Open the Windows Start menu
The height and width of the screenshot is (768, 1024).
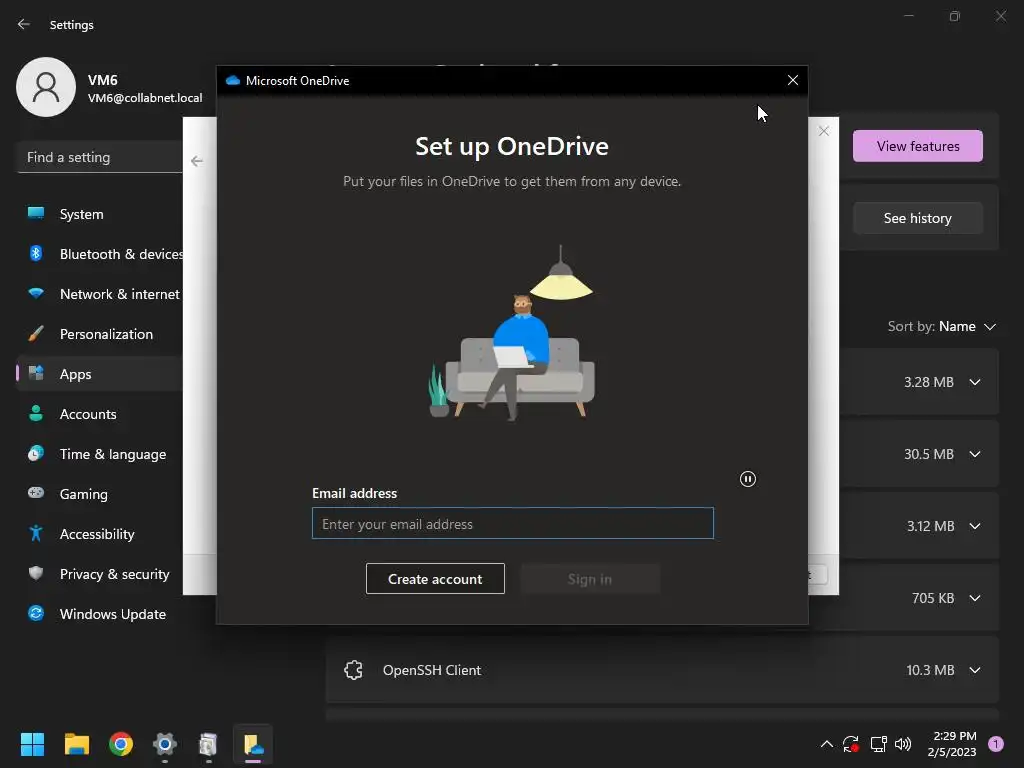pos(32,744)
